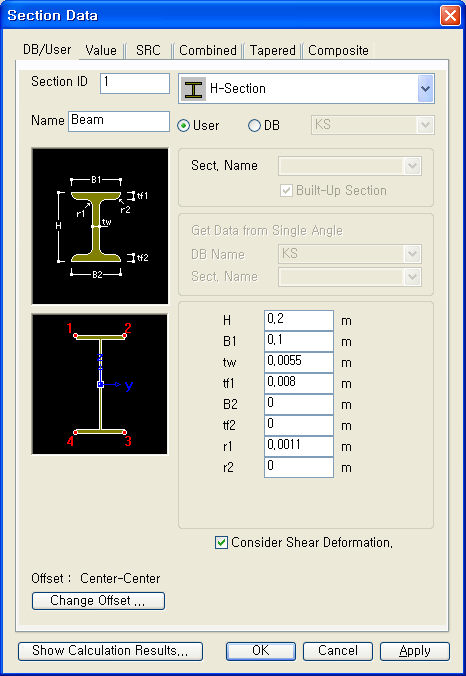Confirm with the OK button
This screenshot has height=676, width=466.
pos(261,651)
